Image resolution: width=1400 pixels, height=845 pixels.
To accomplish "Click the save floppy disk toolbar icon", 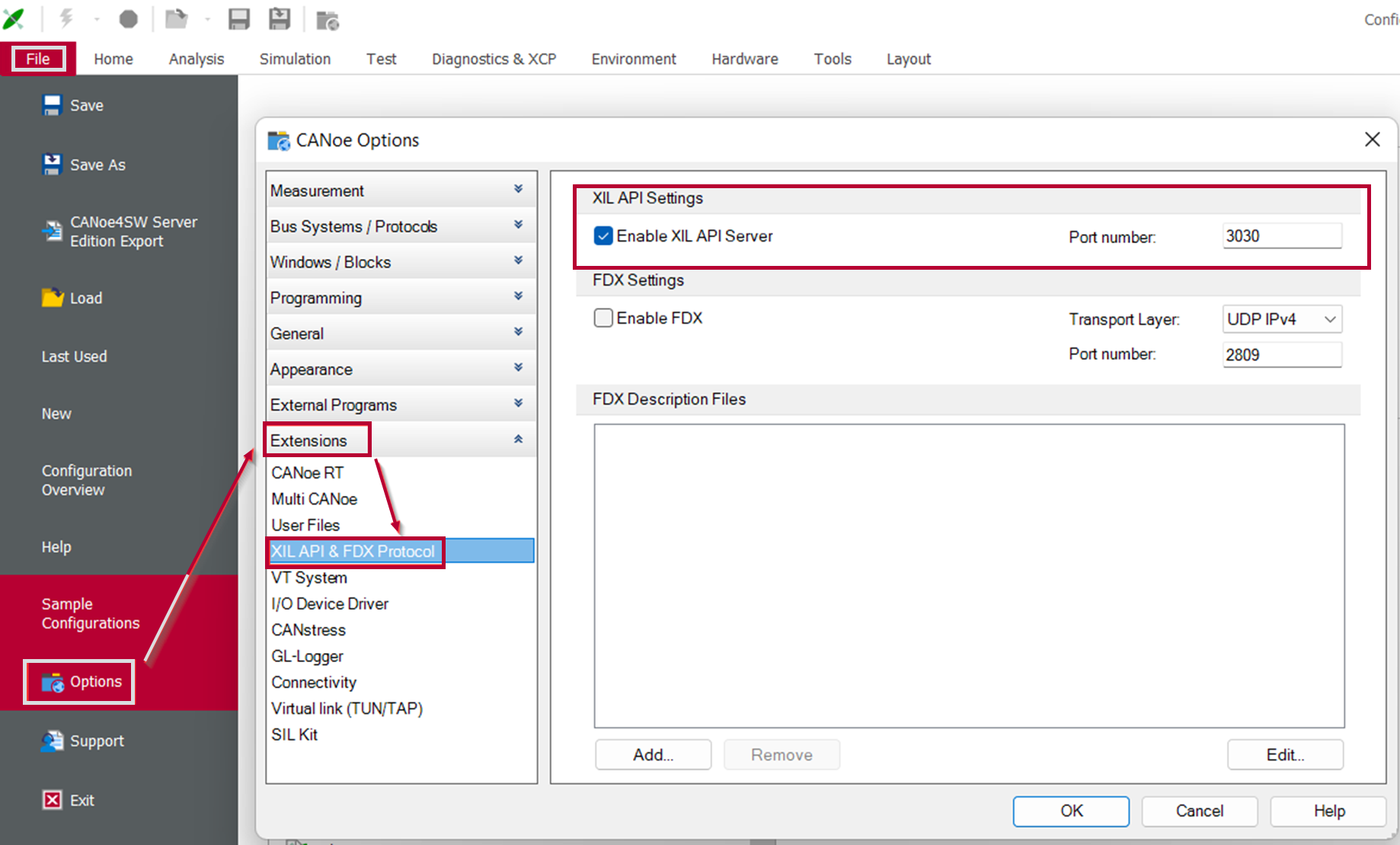I will click(239, 19).
